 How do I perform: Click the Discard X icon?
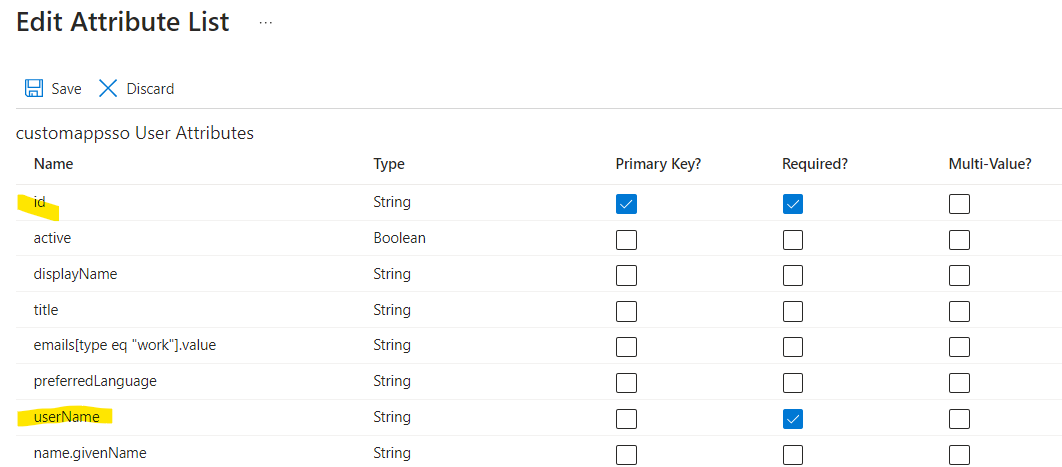(108, 89)
